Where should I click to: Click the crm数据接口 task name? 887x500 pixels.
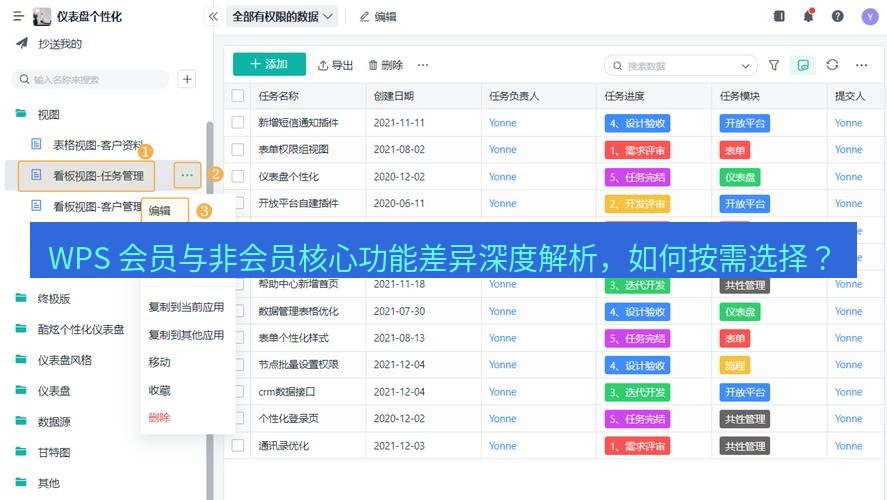point(287,391)
